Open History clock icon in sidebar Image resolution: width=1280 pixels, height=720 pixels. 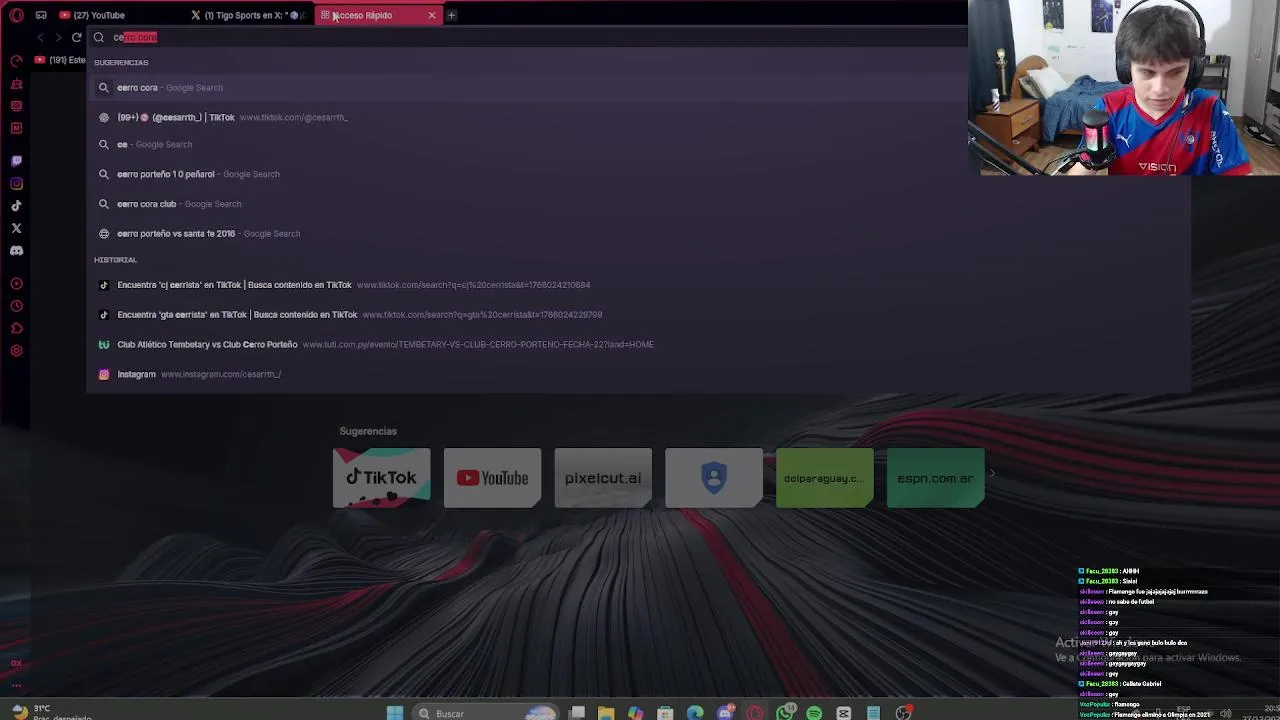click(16, 306)
